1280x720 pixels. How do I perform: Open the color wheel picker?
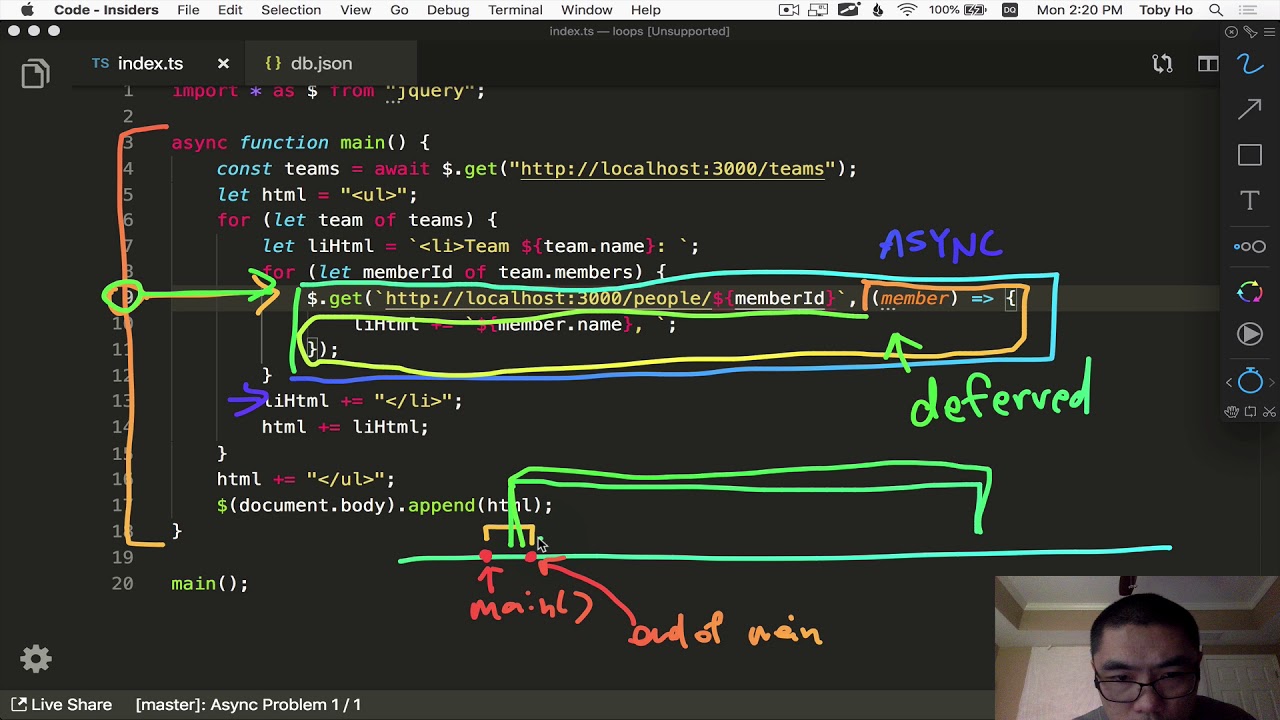[1250, 291]
